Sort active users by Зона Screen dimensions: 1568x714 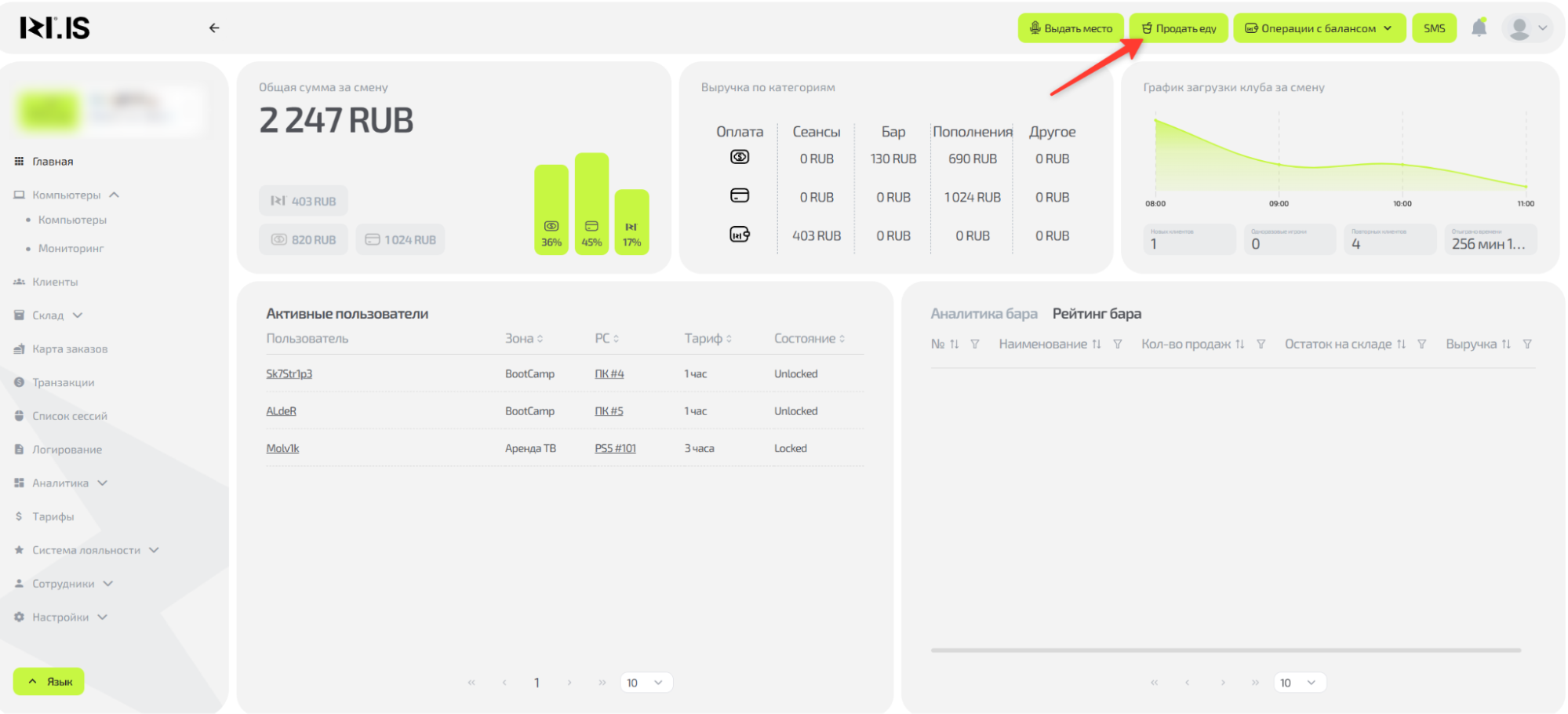click(540, 339)
